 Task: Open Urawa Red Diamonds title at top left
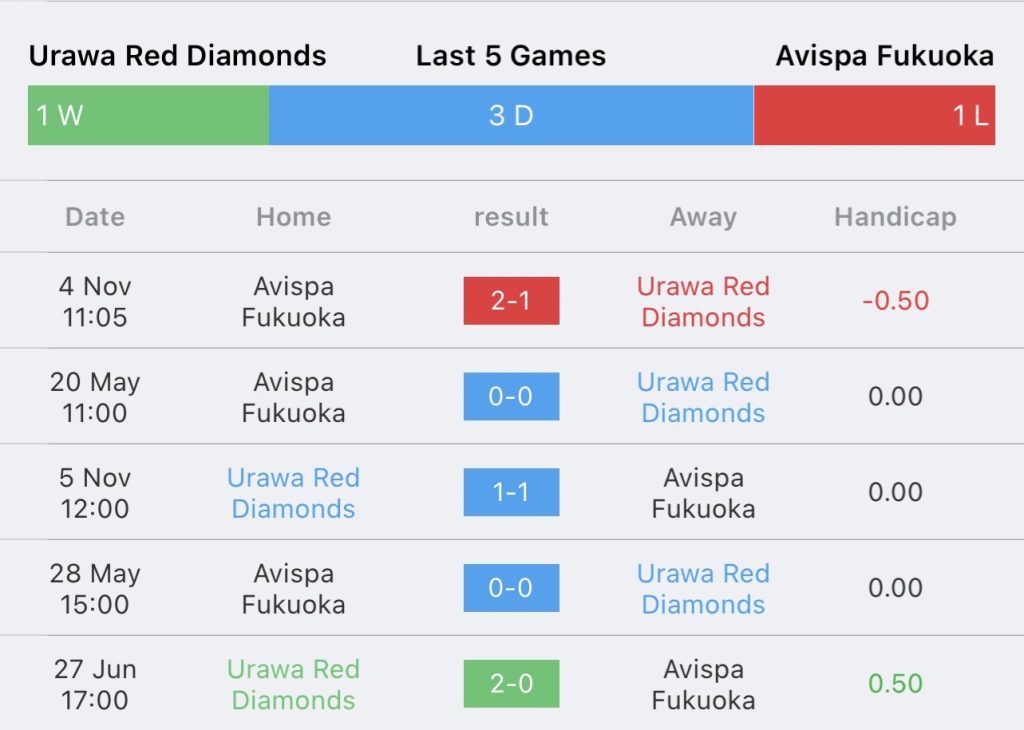(178, 56)
